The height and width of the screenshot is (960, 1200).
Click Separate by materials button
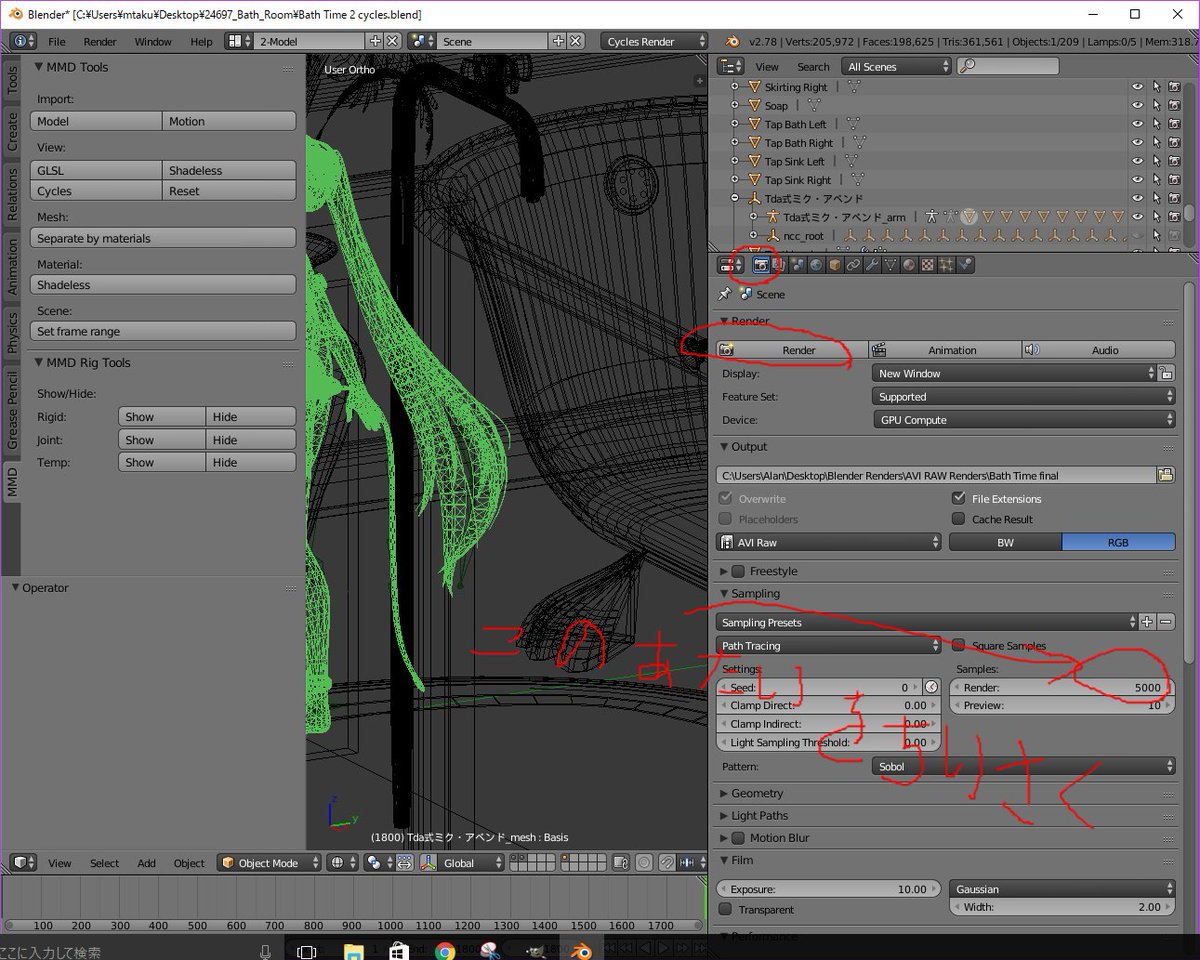coord(163,238)
